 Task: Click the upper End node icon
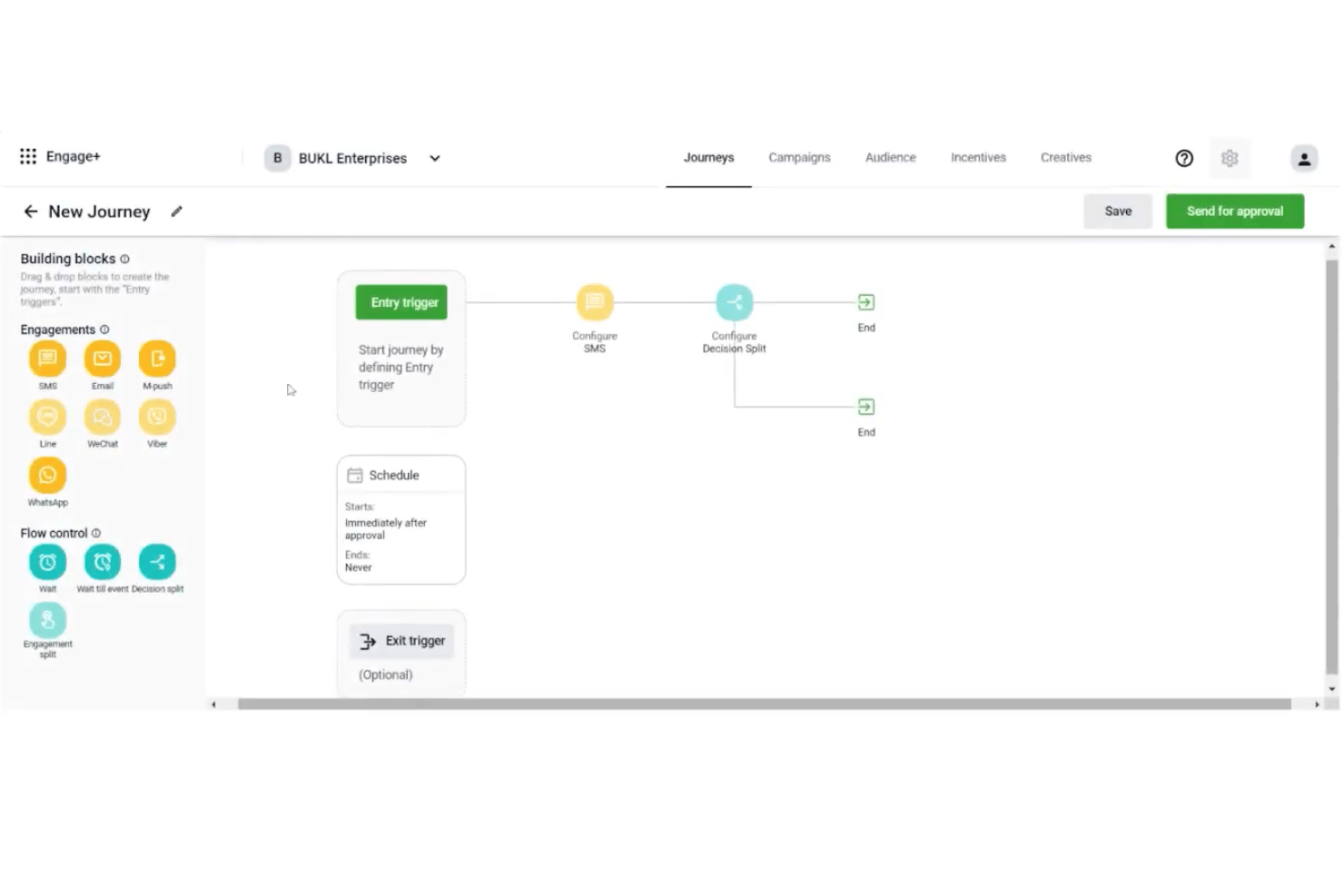click(866, 302)
